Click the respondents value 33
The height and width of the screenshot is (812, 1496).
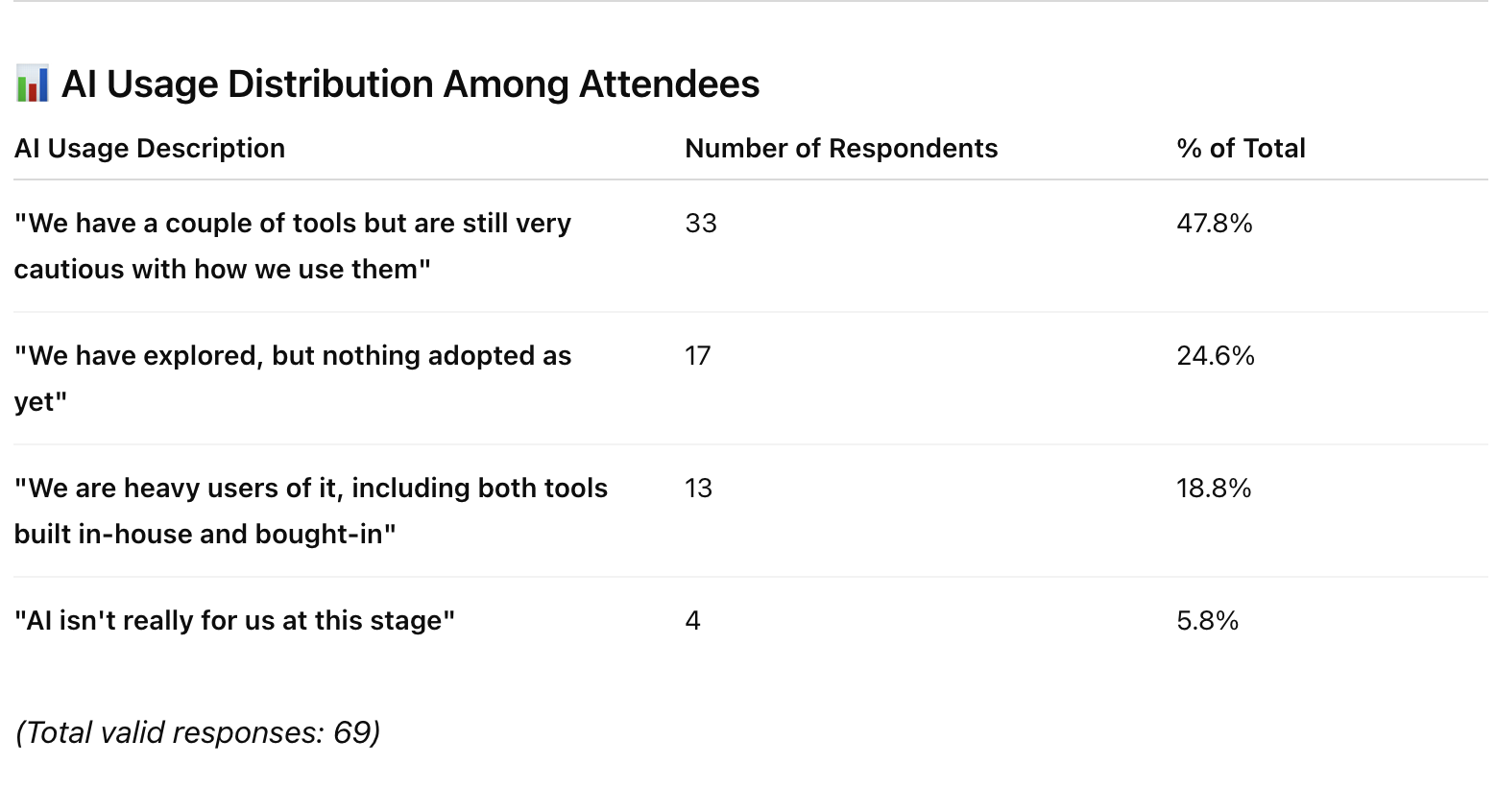click(x=701, y=224)
